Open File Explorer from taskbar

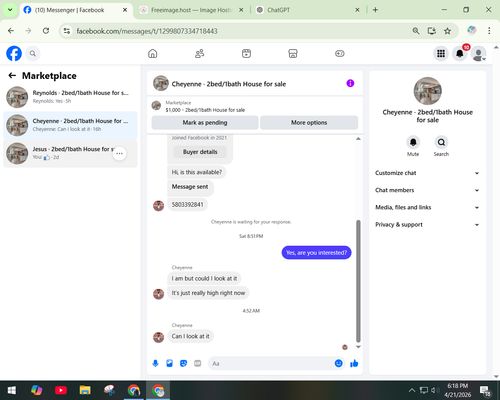click(x=85, y=390)
